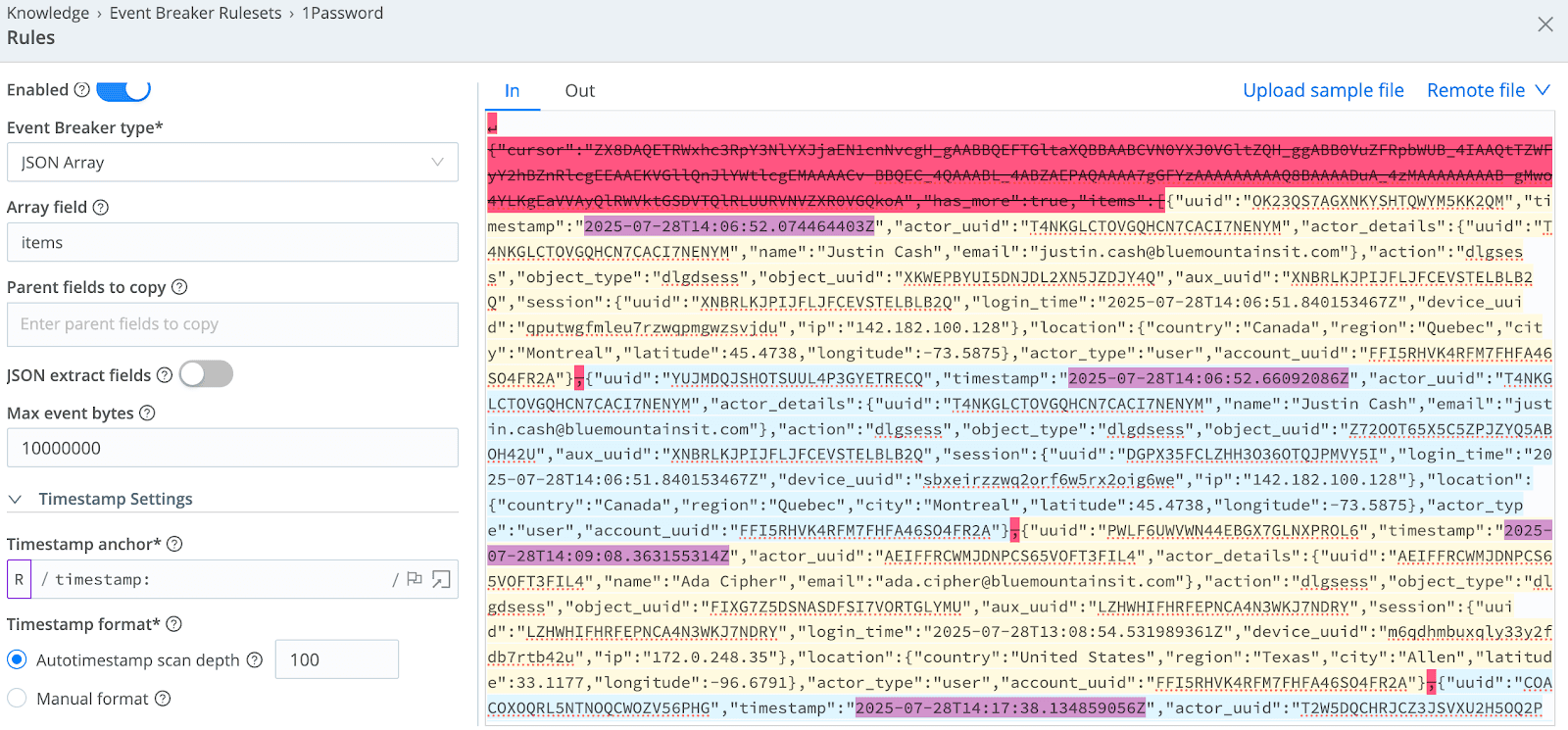Turn on JSON extract fields toggle

tap(206, 374)
